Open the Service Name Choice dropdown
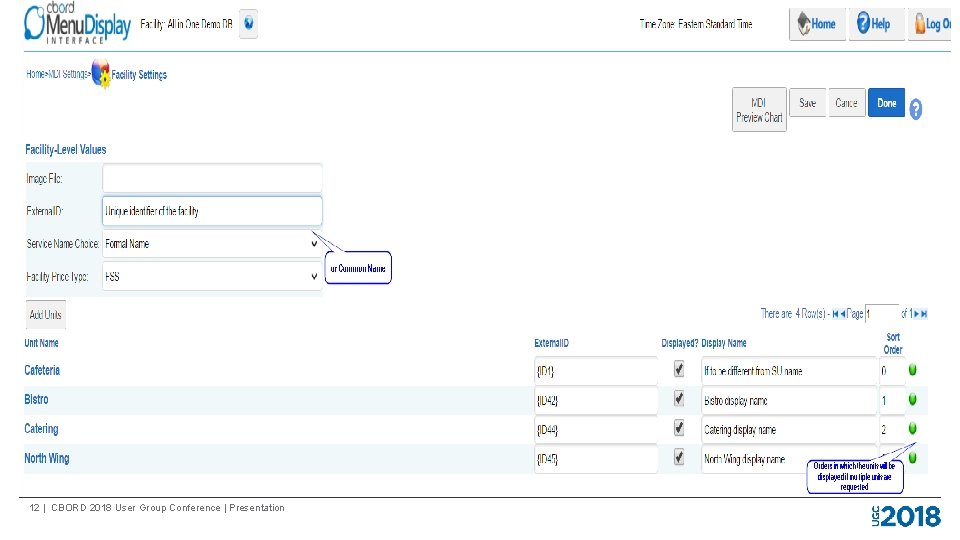The width and height of the screenshot is (960, 540). pyautogui.click(x=212, y=244)
